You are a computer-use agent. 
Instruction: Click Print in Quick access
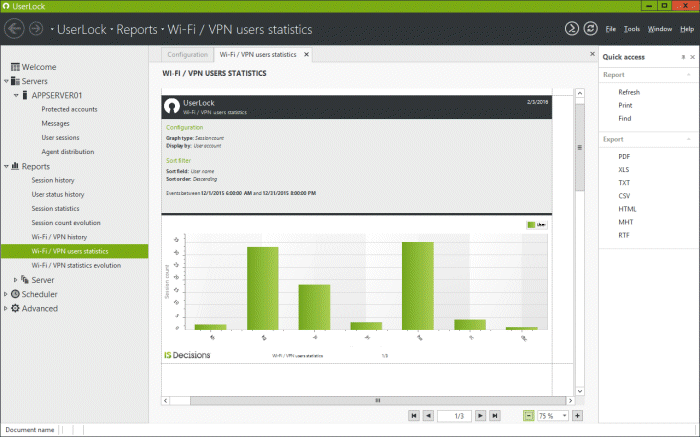tap(625, 105)
